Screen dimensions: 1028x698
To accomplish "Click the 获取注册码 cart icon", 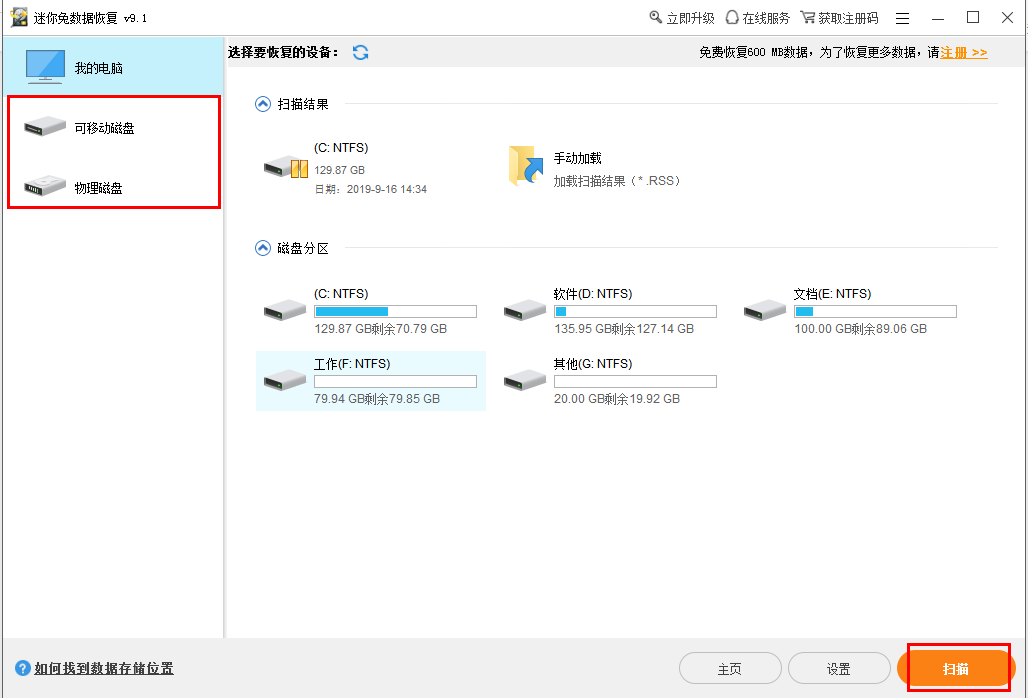I will (x=808, y=18).
